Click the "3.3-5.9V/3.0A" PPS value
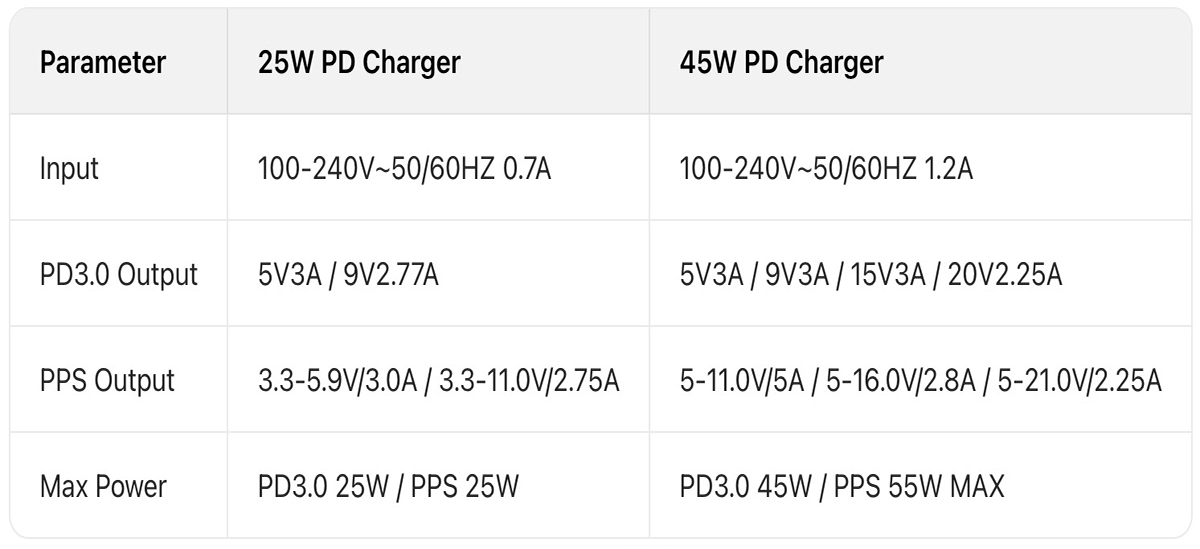 336,381
